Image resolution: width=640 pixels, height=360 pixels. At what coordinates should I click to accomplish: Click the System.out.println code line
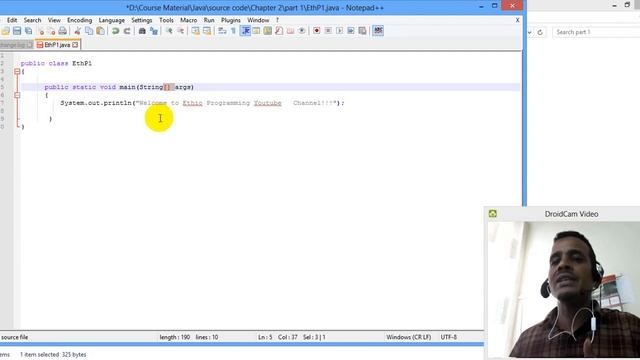pos(202,103)
